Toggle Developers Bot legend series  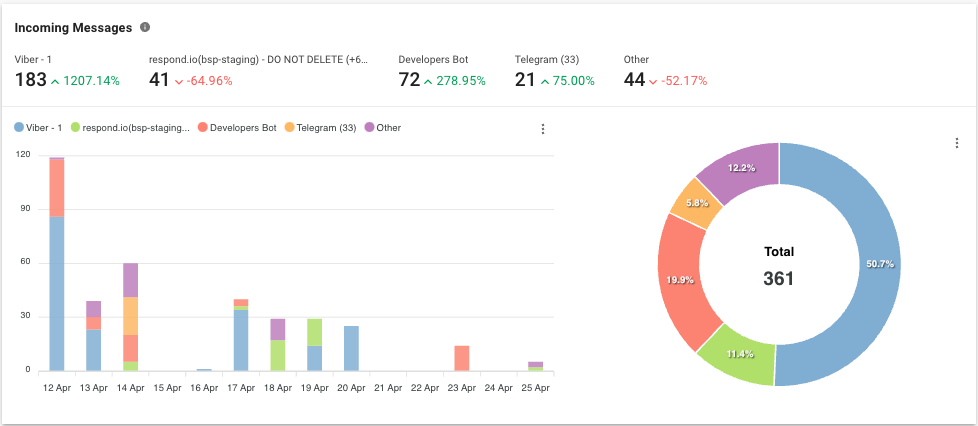(x=237, y=128)
